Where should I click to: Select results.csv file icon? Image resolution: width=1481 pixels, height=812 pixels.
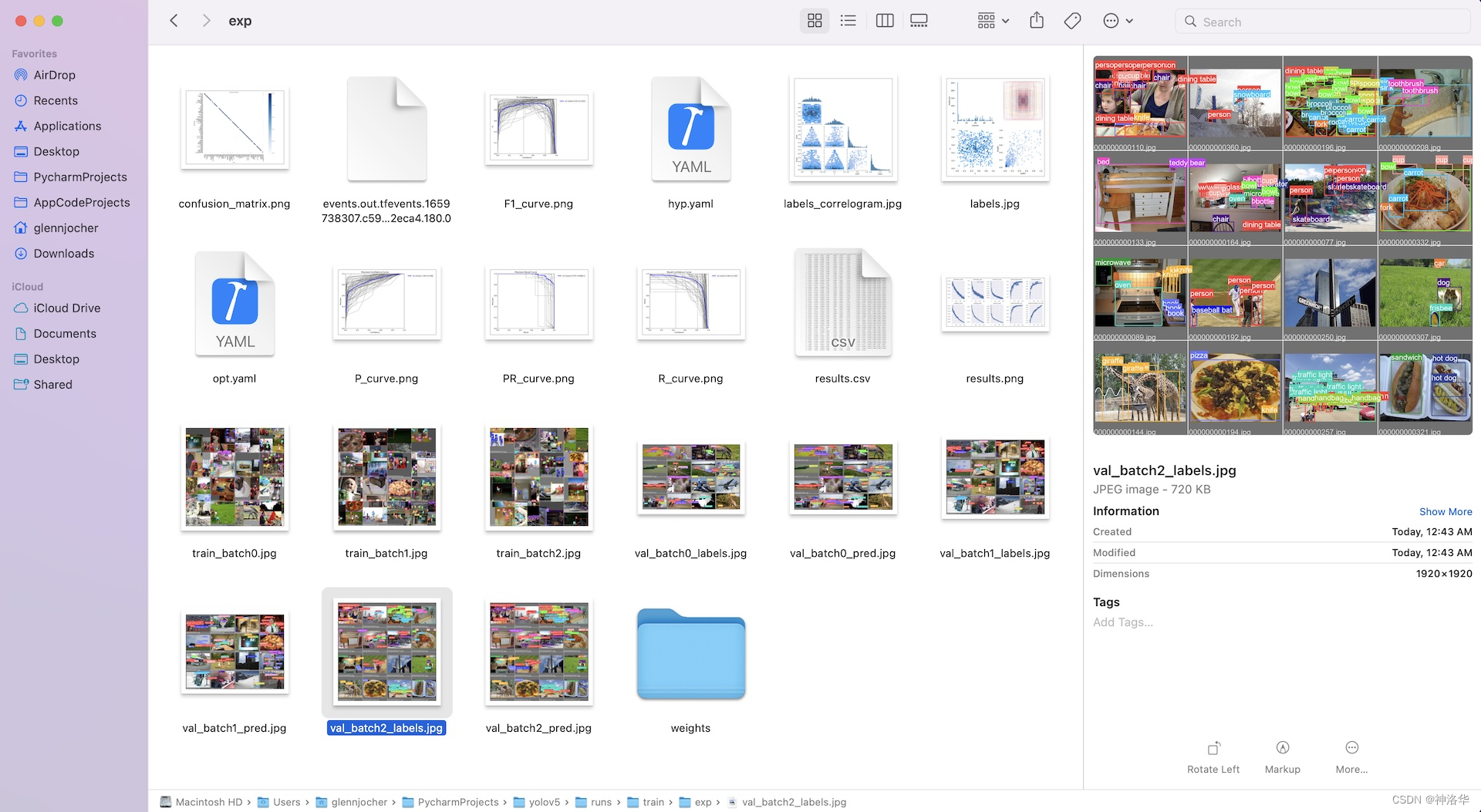pyautogui.click(x=842, y=303)
